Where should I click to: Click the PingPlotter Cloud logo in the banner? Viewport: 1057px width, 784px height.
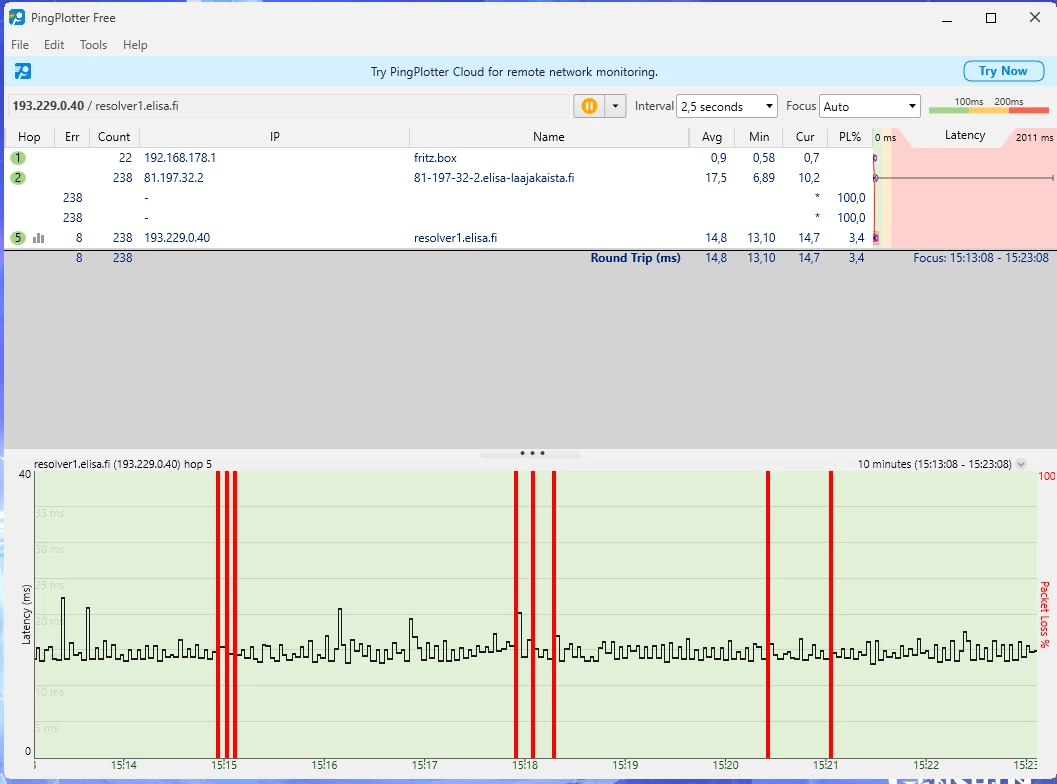tap(22, 71)
